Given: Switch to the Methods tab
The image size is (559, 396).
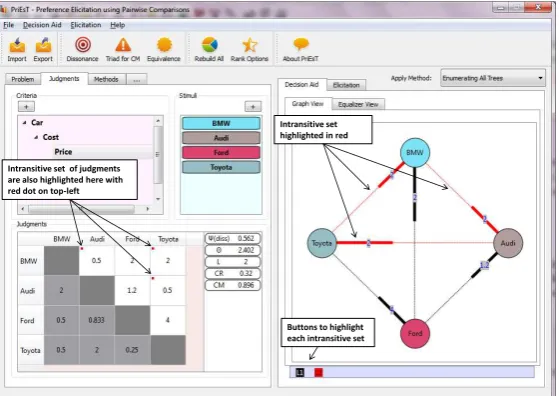Looking at the screenshot, I should coord(106,79).
